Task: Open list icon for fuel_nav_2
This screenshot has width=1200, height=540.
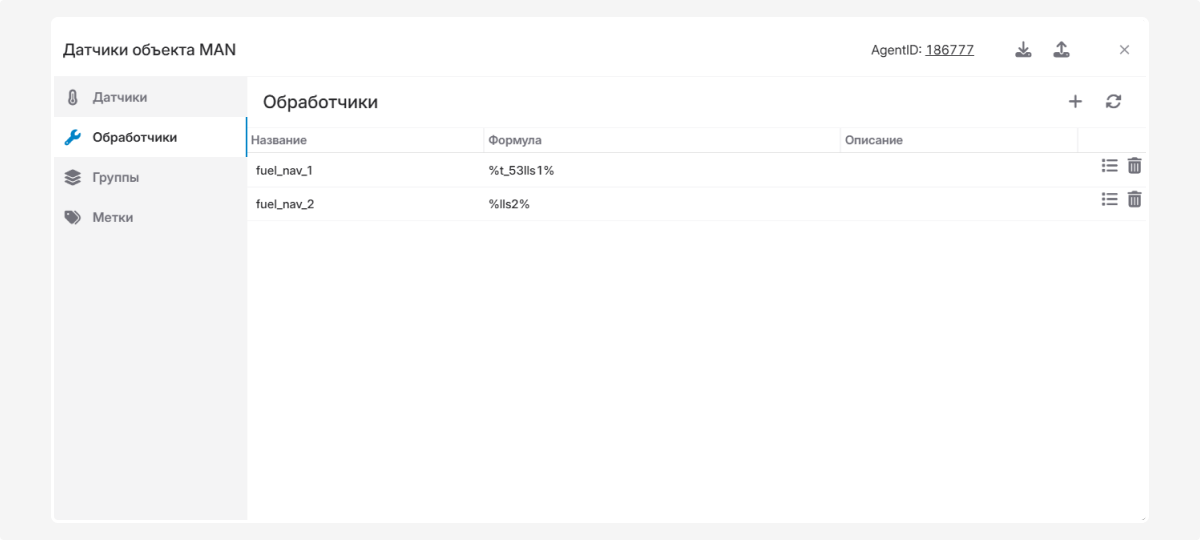Action: 1109,200
